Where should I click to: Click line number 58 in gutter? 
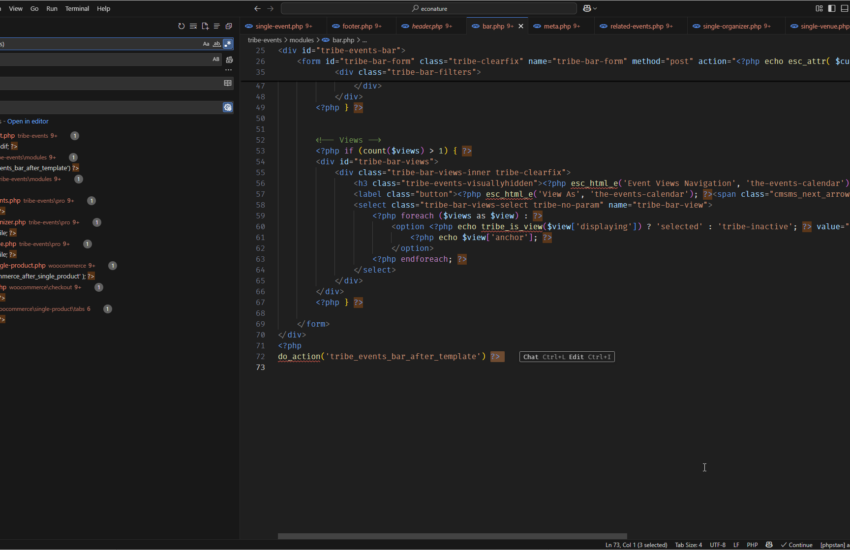260,205
